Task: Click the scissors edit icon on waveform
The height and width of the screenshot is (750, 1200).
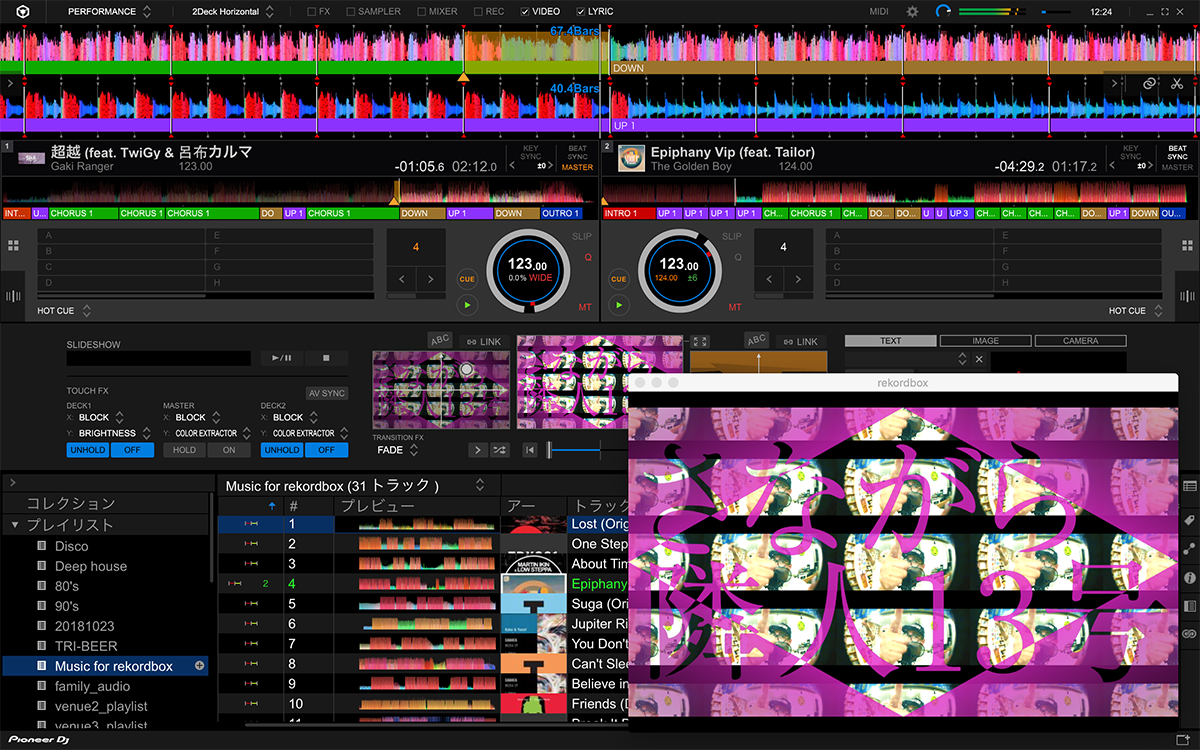Action: pyautogui.click(x=1177, y=84)
